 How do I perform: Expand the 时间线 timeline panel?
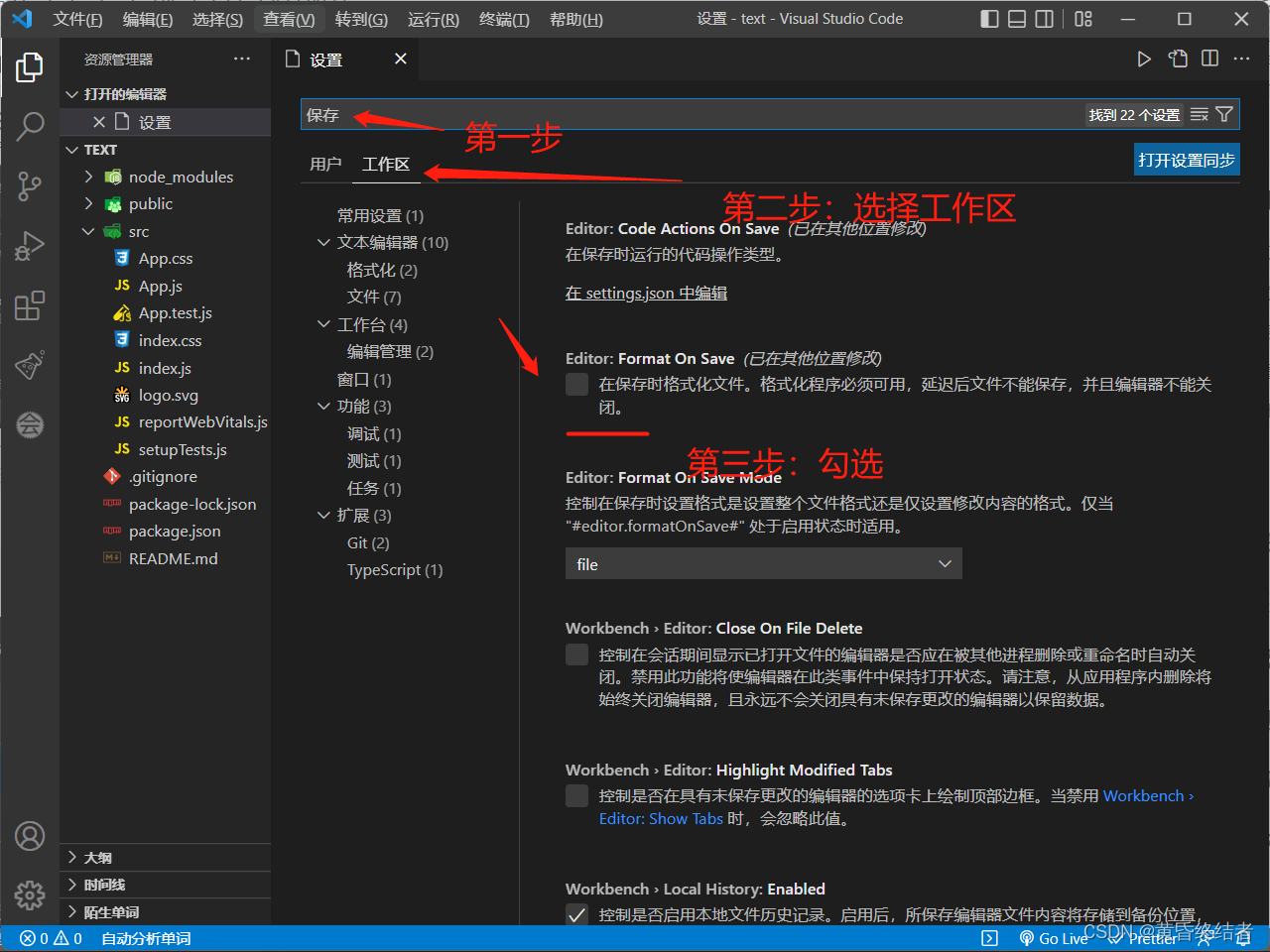tap(165, 885)
